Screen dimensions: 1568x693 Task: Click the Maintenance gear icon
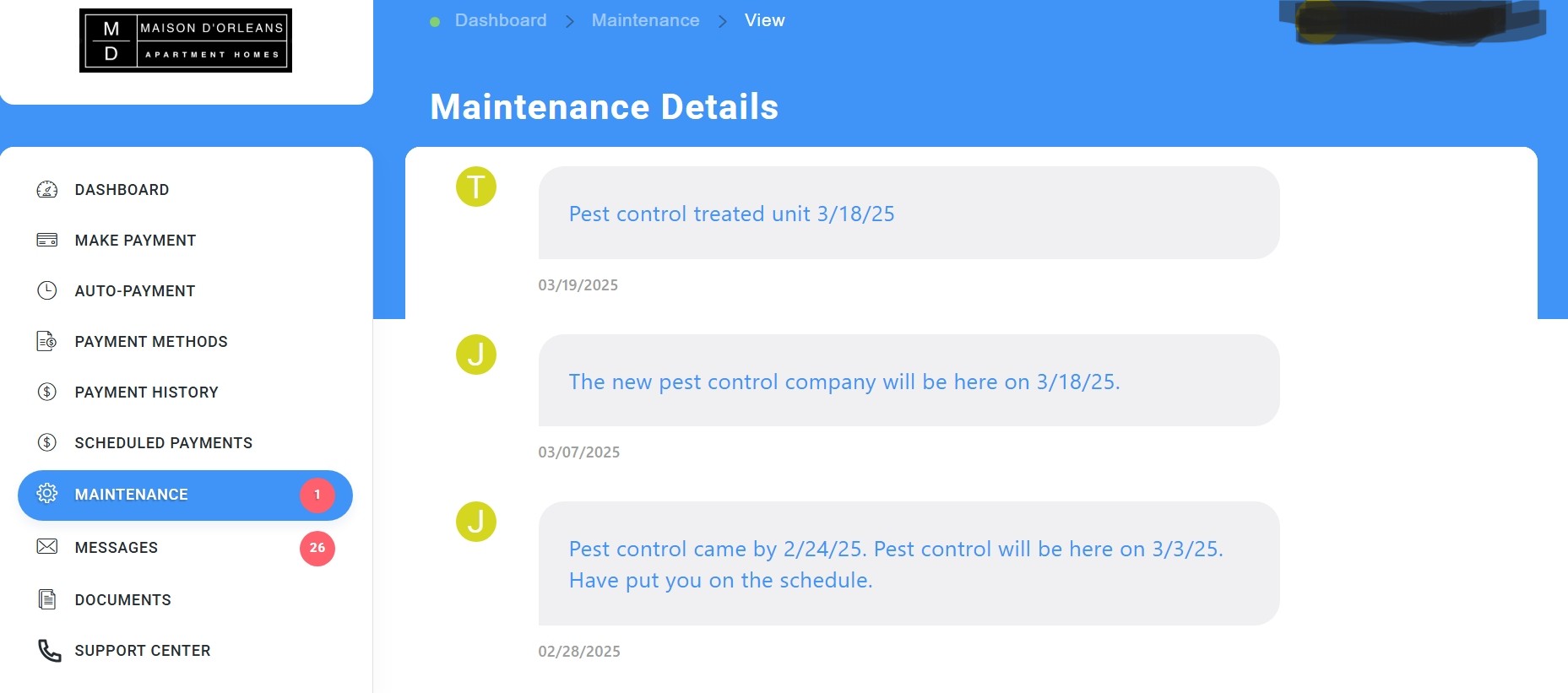47,494
